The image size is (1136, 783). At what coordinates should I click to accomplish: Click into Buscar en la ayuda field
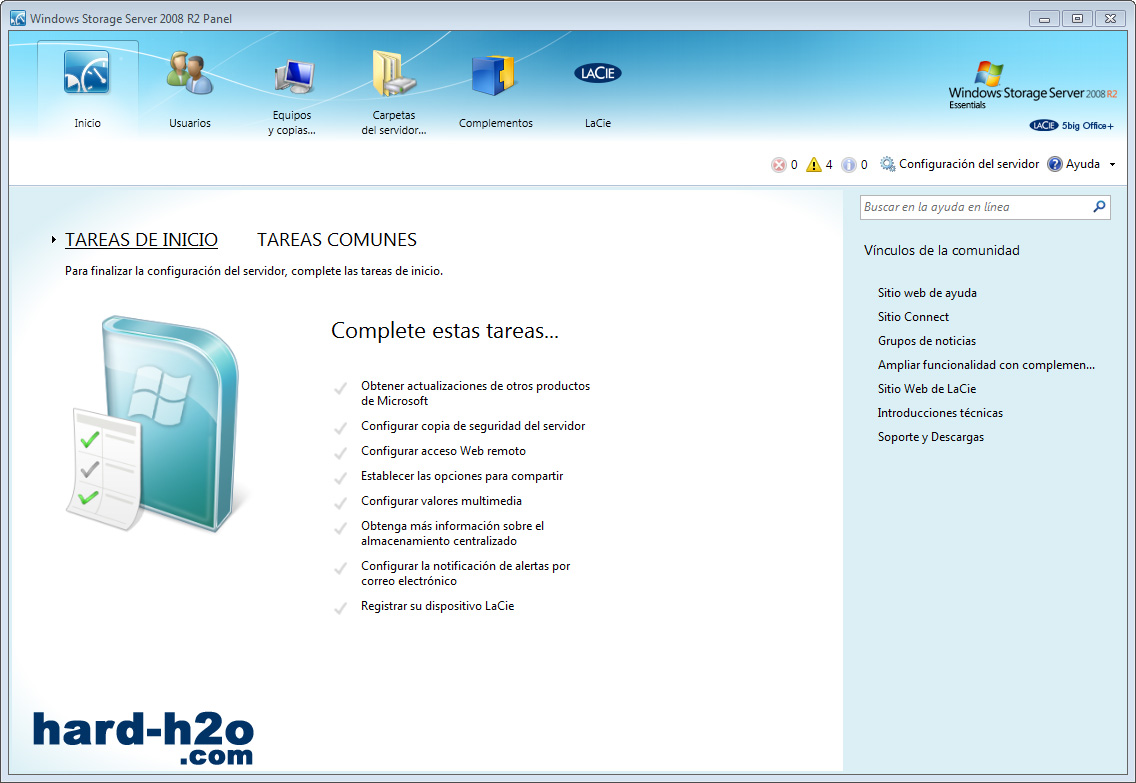[x=976, y=207]
